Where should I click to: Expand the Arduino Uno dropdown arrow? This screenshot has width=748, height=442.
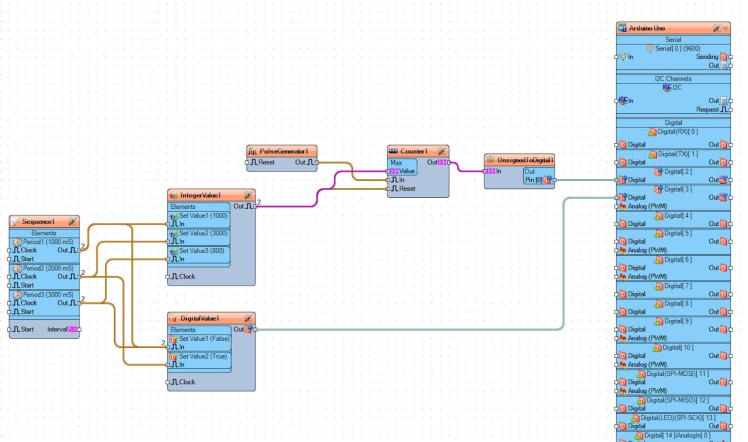tap(726, 28)
